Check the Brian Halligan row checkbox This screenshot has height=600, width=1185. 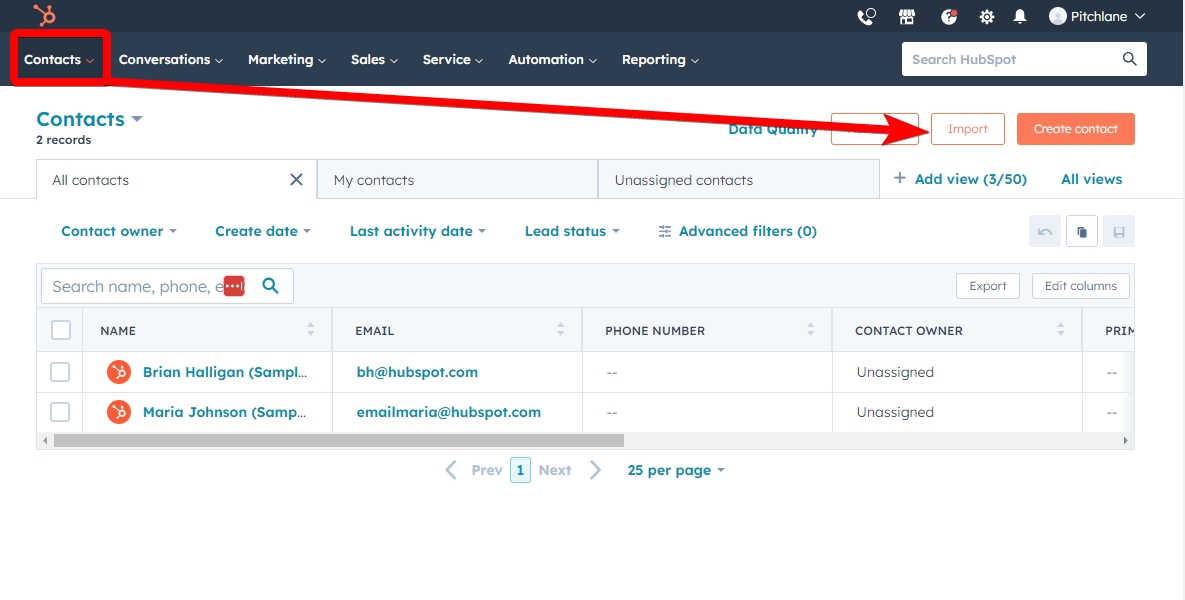(x=60, y=372)
